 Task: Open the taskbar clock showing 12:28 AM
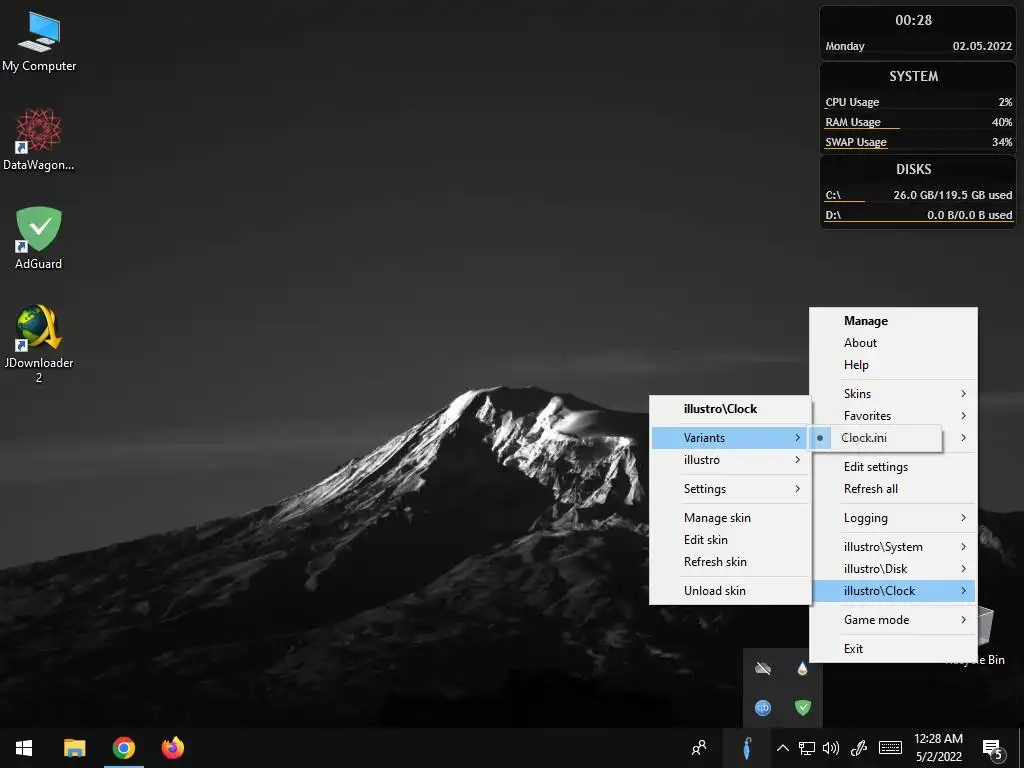[x=938, y=748]
